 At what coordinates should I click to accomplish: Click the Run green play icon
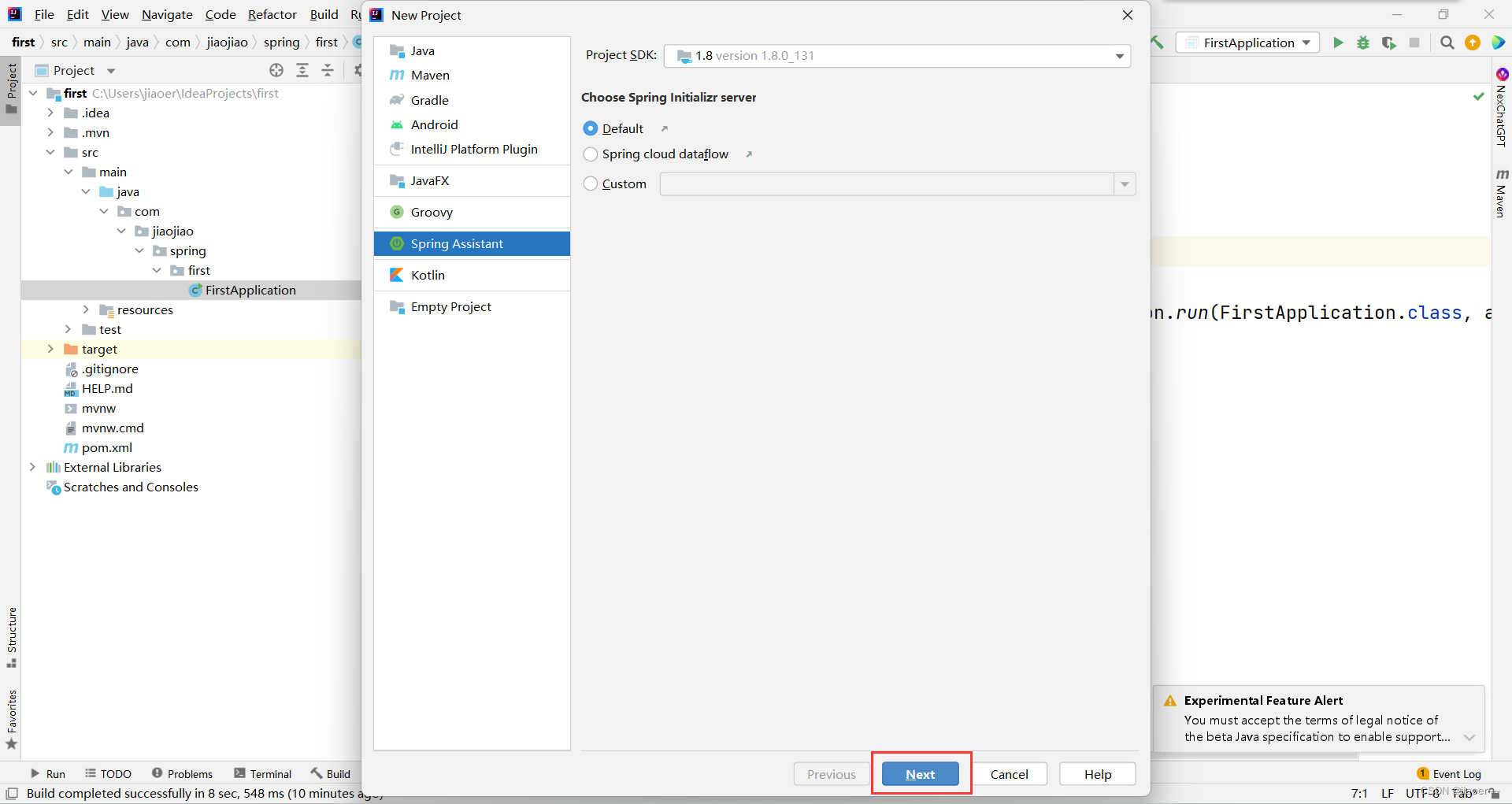click(x=1338, y=43)
